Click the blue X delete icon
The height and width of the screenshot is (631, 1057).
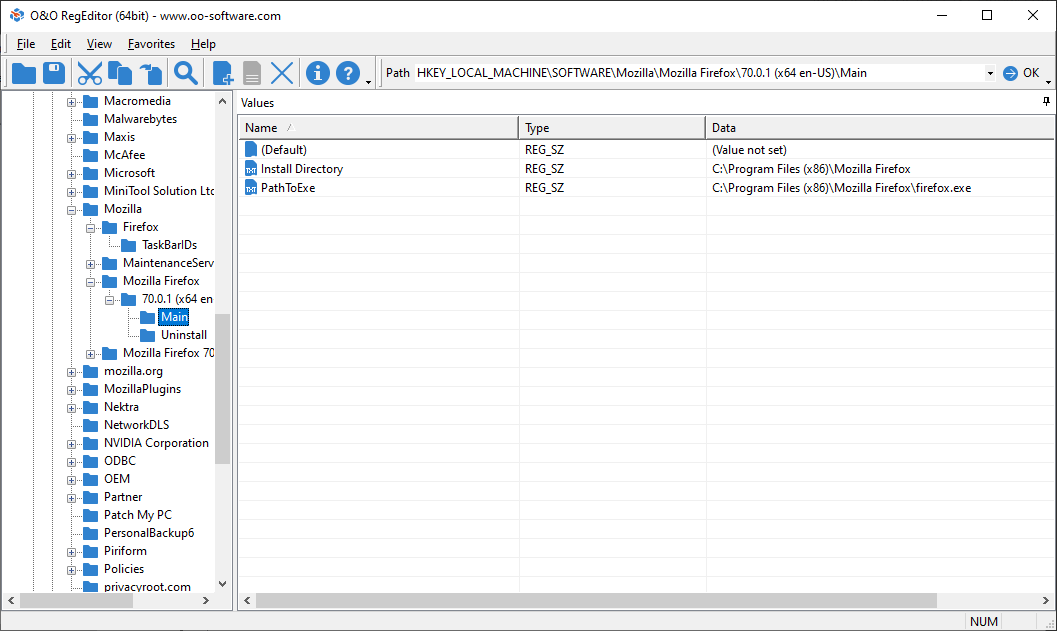click(282, 73)
